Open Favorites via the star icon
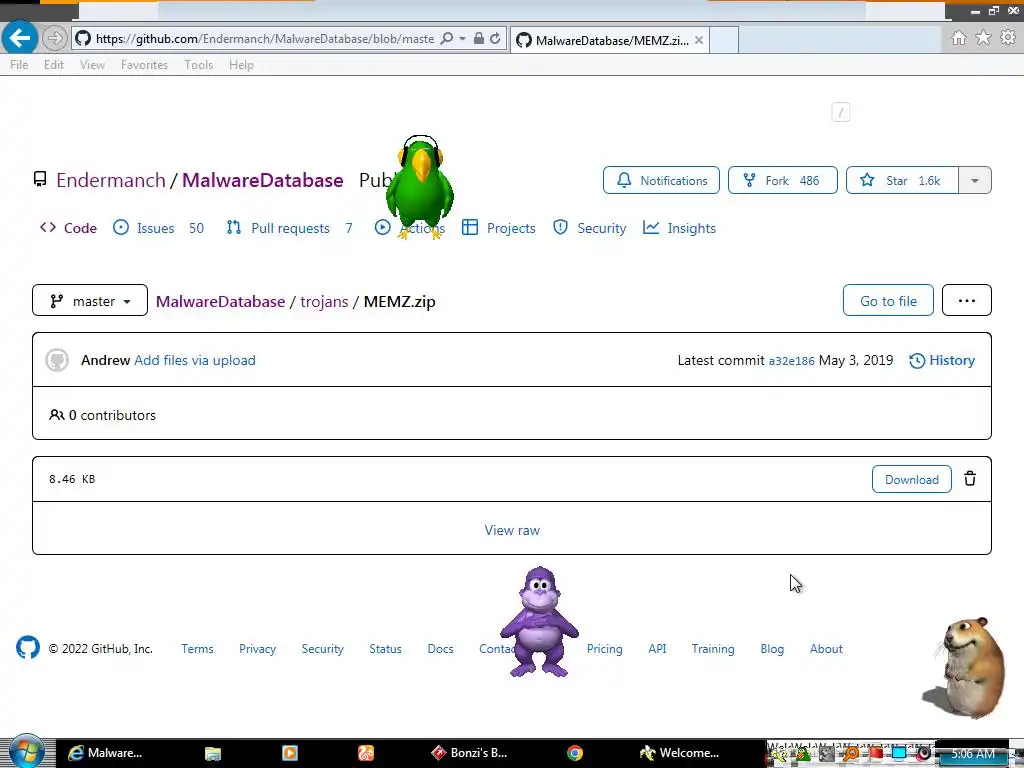This screenshot has width=1024, height=768. (983, 38)
